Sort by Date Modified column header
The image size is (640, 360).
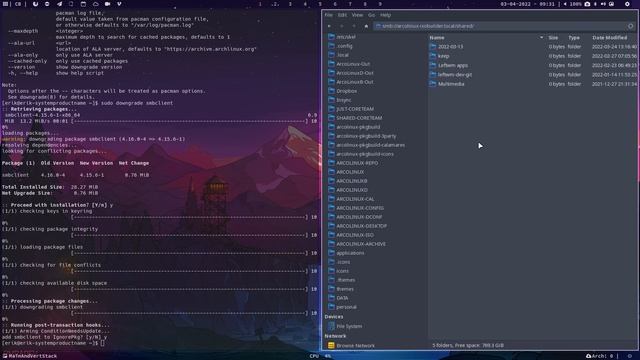[x=610, y=38]
